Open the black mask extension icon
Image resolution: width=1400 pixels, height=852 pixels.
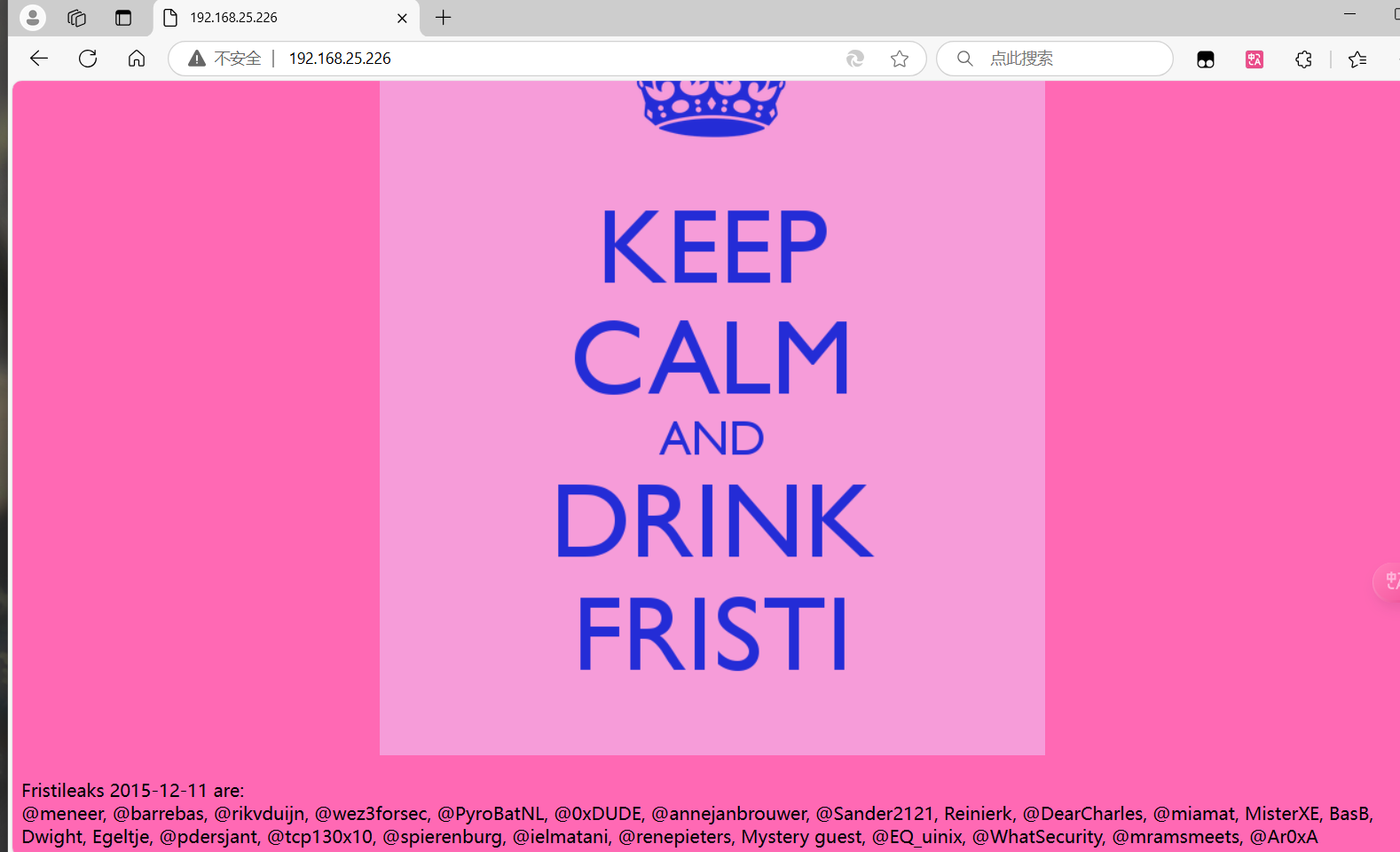coord(1206,59)
